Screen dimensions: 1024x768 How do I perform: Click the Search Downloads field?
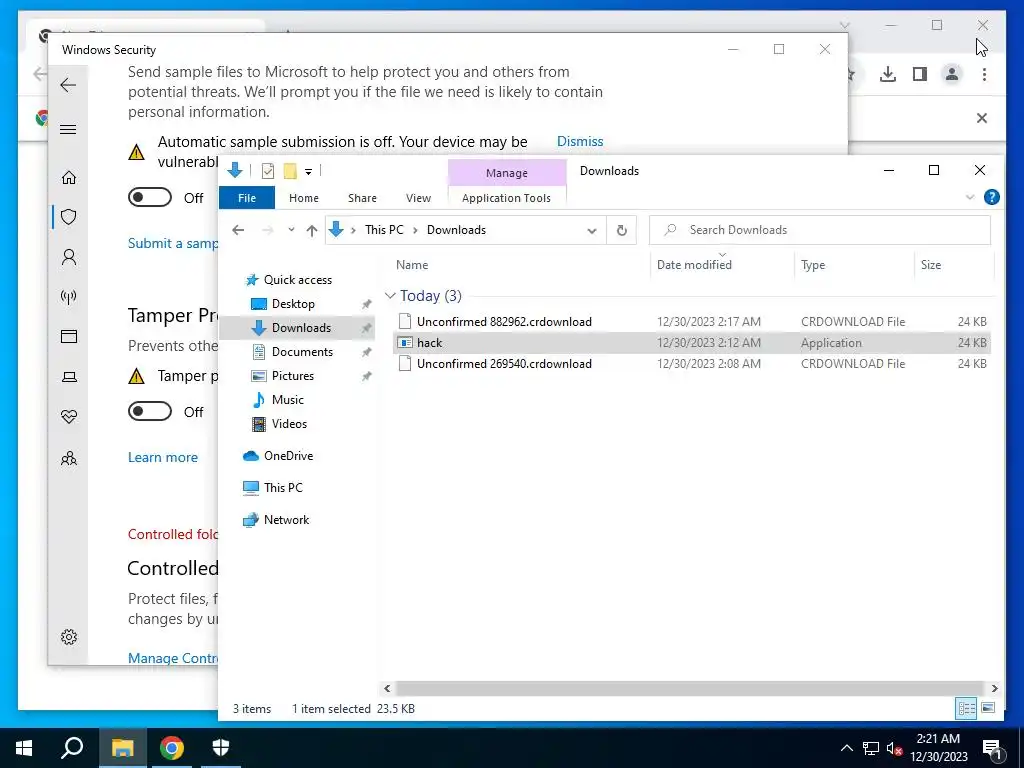click(x=820, y=230)
